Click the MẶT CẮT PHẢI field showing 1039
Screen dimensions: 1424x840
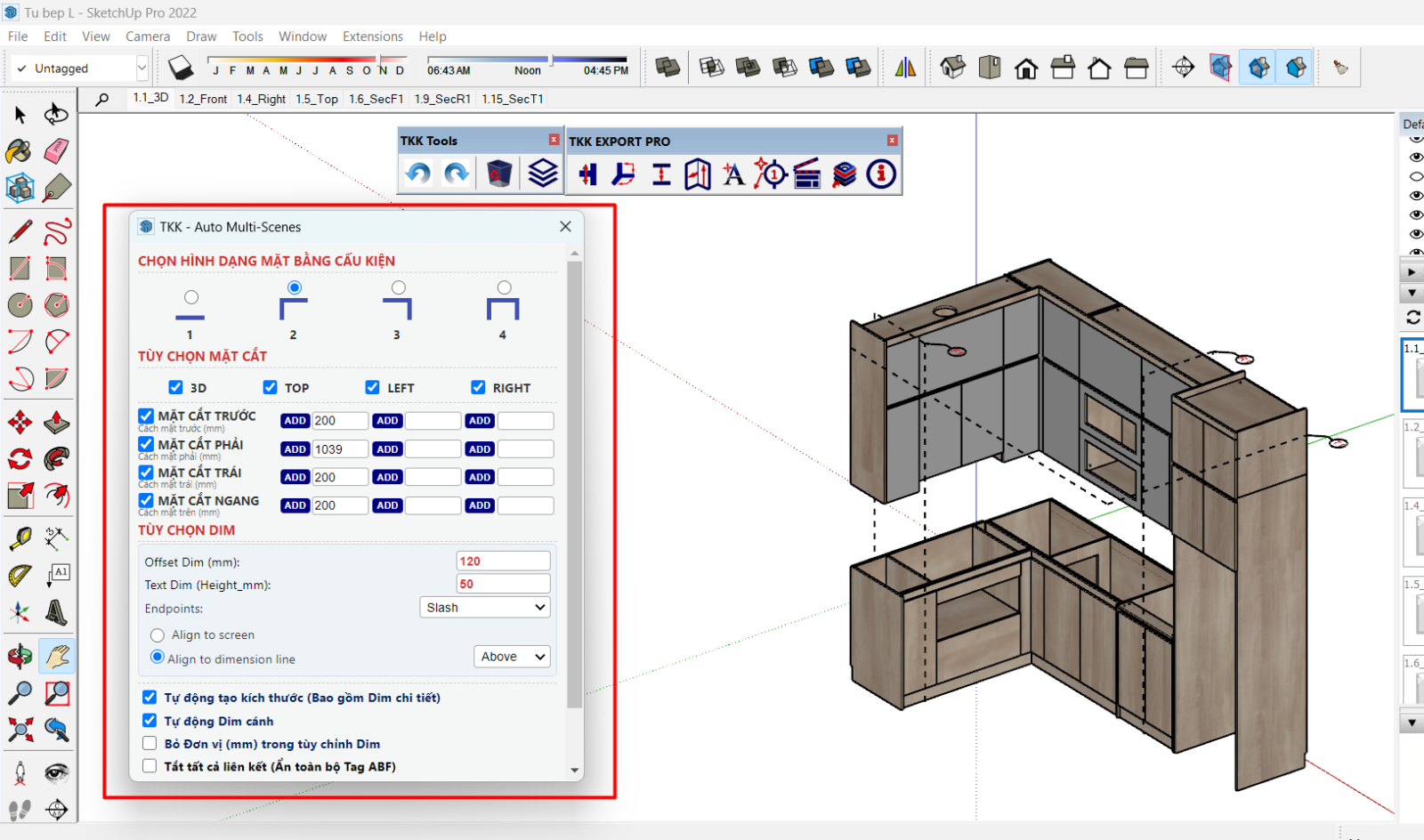(x=340, y=449)
